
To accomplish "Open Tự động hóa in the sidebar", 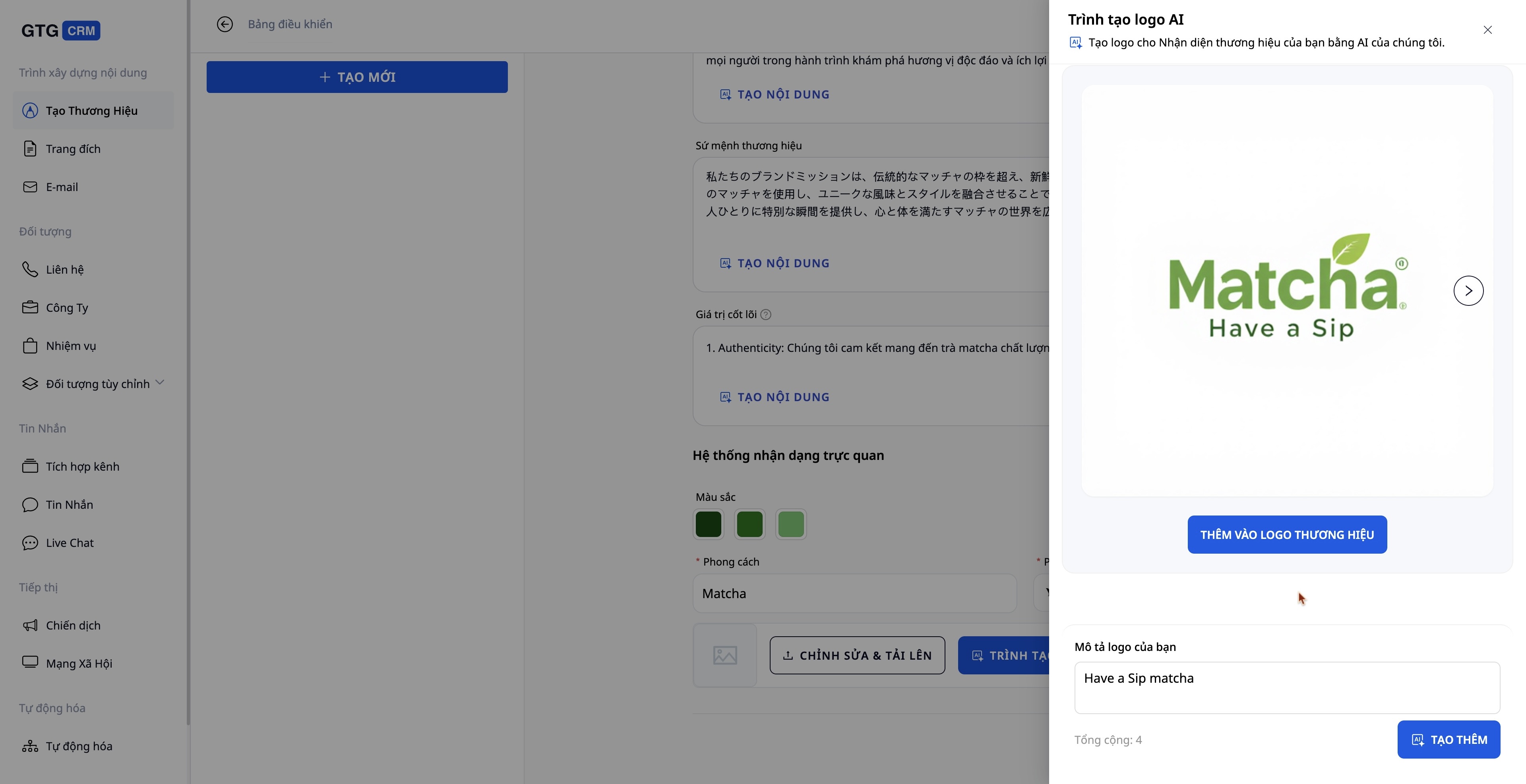I will click(x=79, y=746).
